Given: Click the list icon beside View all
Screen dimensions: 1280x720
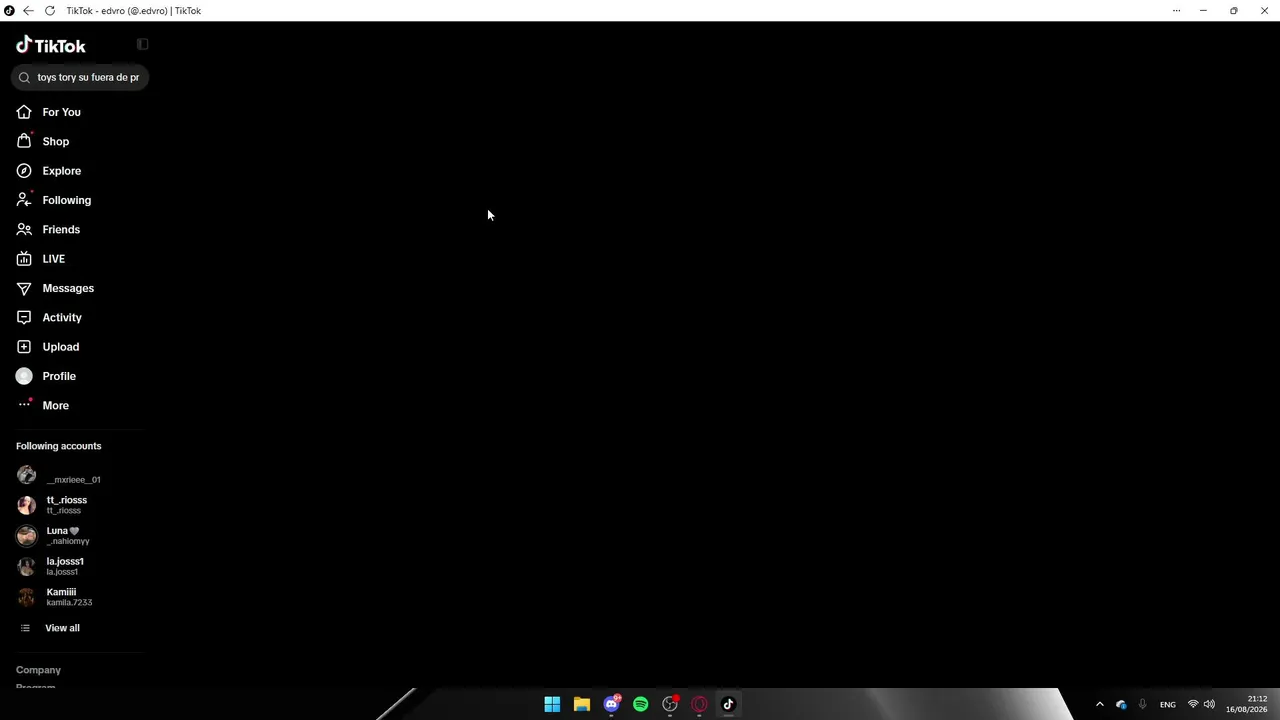Looking at the screenshot, I should (x=25, y=628).
